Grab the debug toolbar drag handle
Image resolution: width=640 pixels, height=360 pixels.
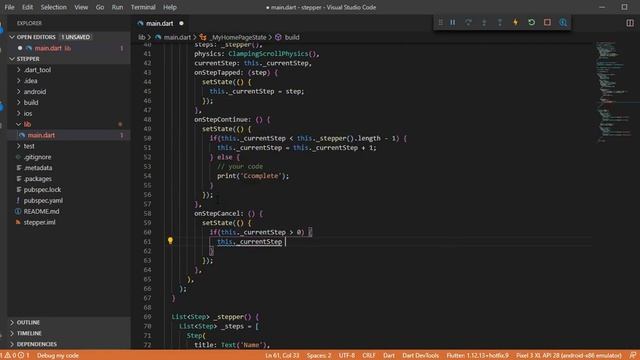[x=440, y=22]
